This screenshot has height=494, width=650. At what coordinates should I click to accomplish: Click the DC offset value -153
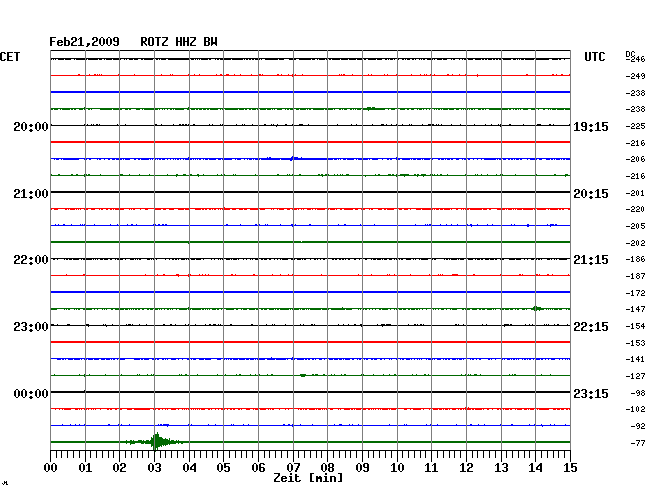[635, 343]
